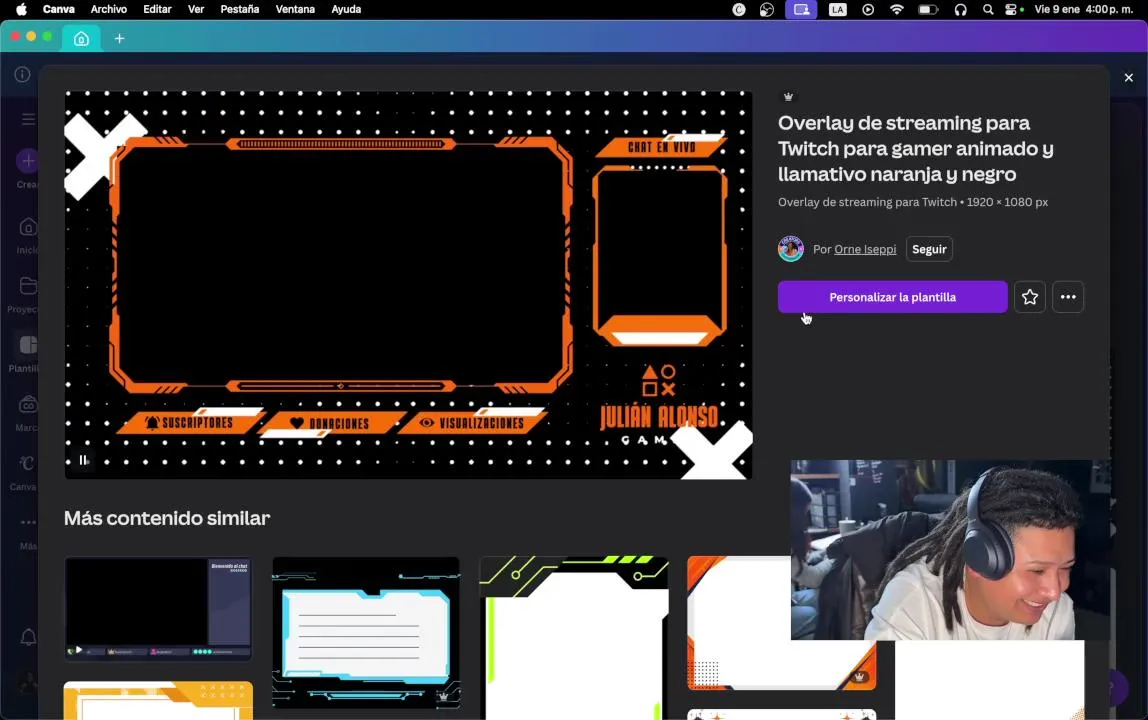Click the battery status icon
The image size is (1148, 720).
point(928,10)
